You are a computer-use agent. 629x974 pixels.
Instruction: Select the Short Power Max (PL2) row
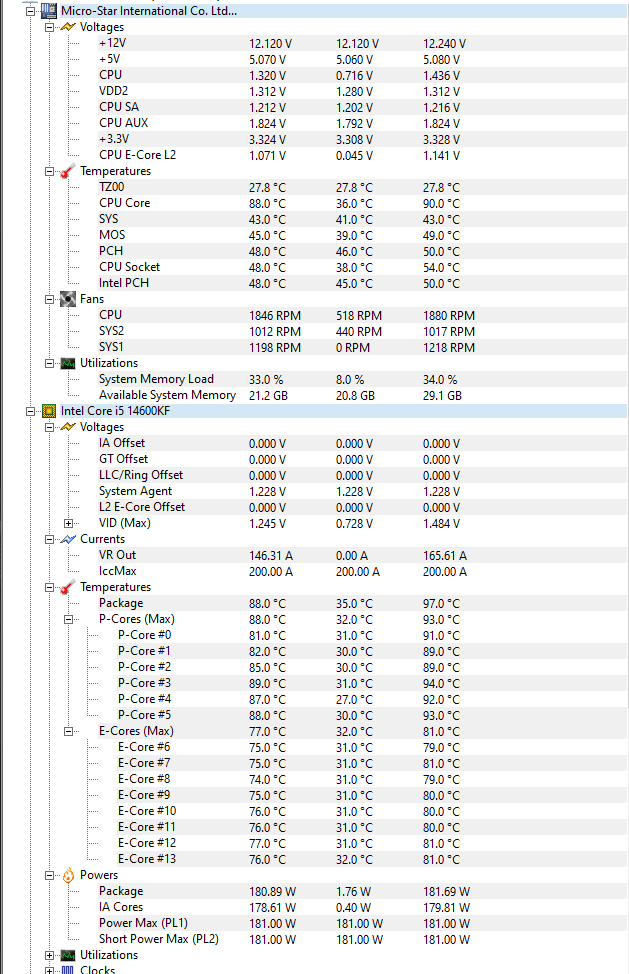[361, 939]
